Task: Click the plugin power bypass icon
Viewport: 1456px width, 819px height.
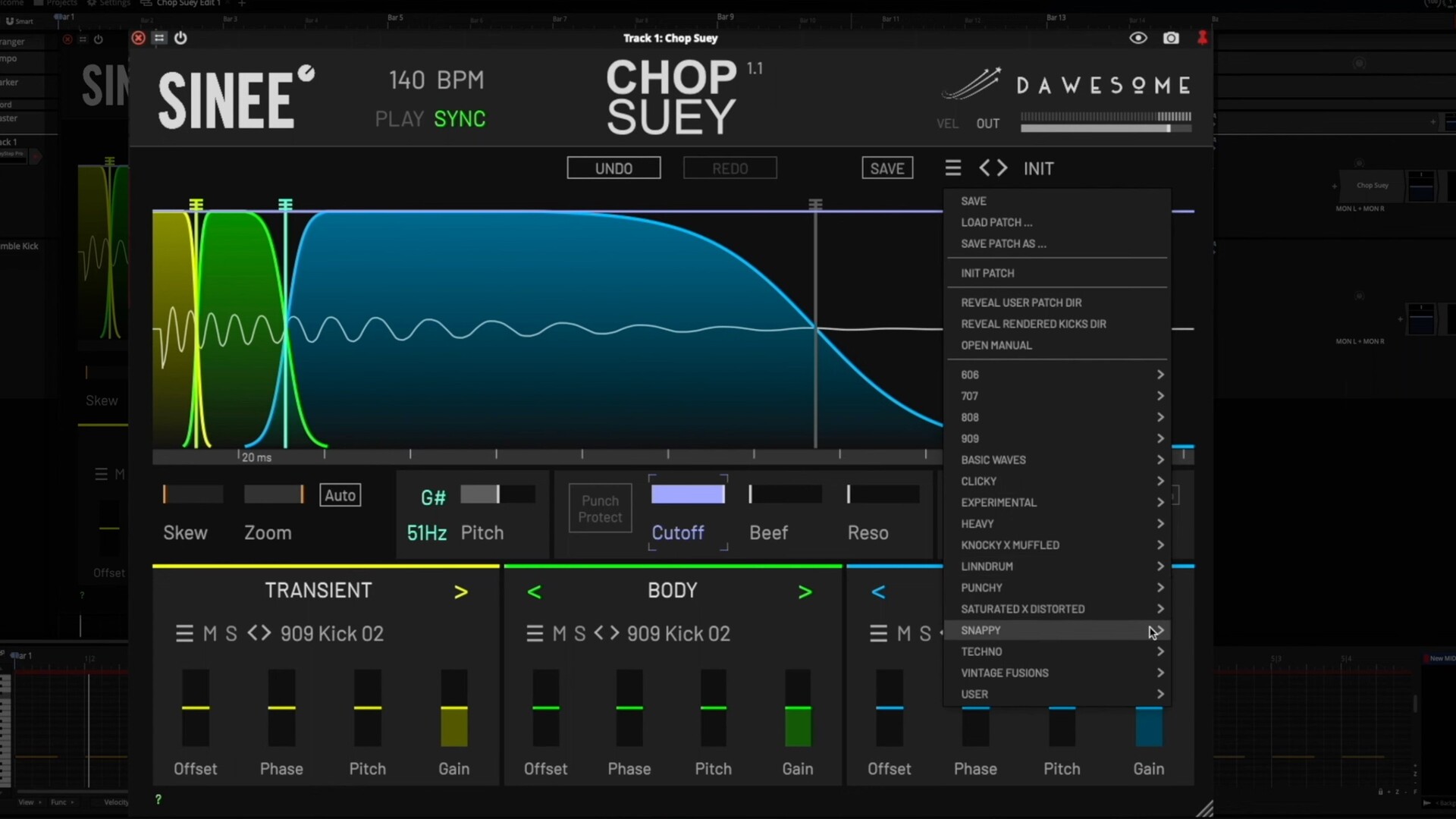Action: pos(180,38)
